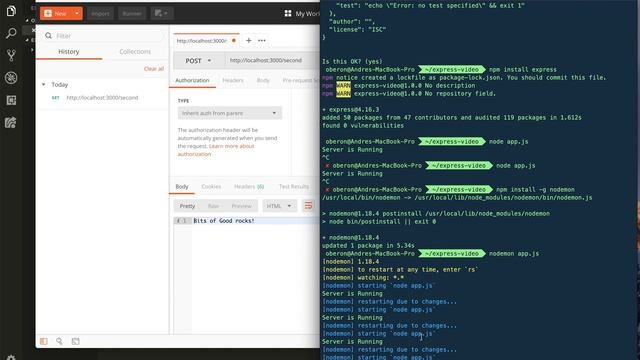Click the Postman New button

(x=56, y=13)
